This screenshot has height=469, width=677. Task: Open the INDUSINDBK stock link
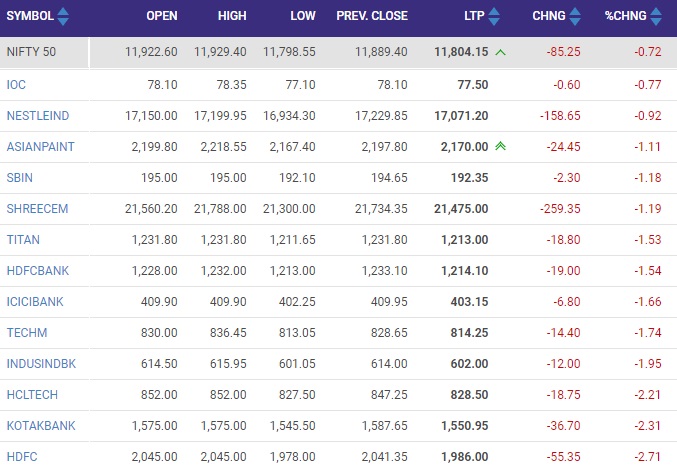(x=41, y=364)
